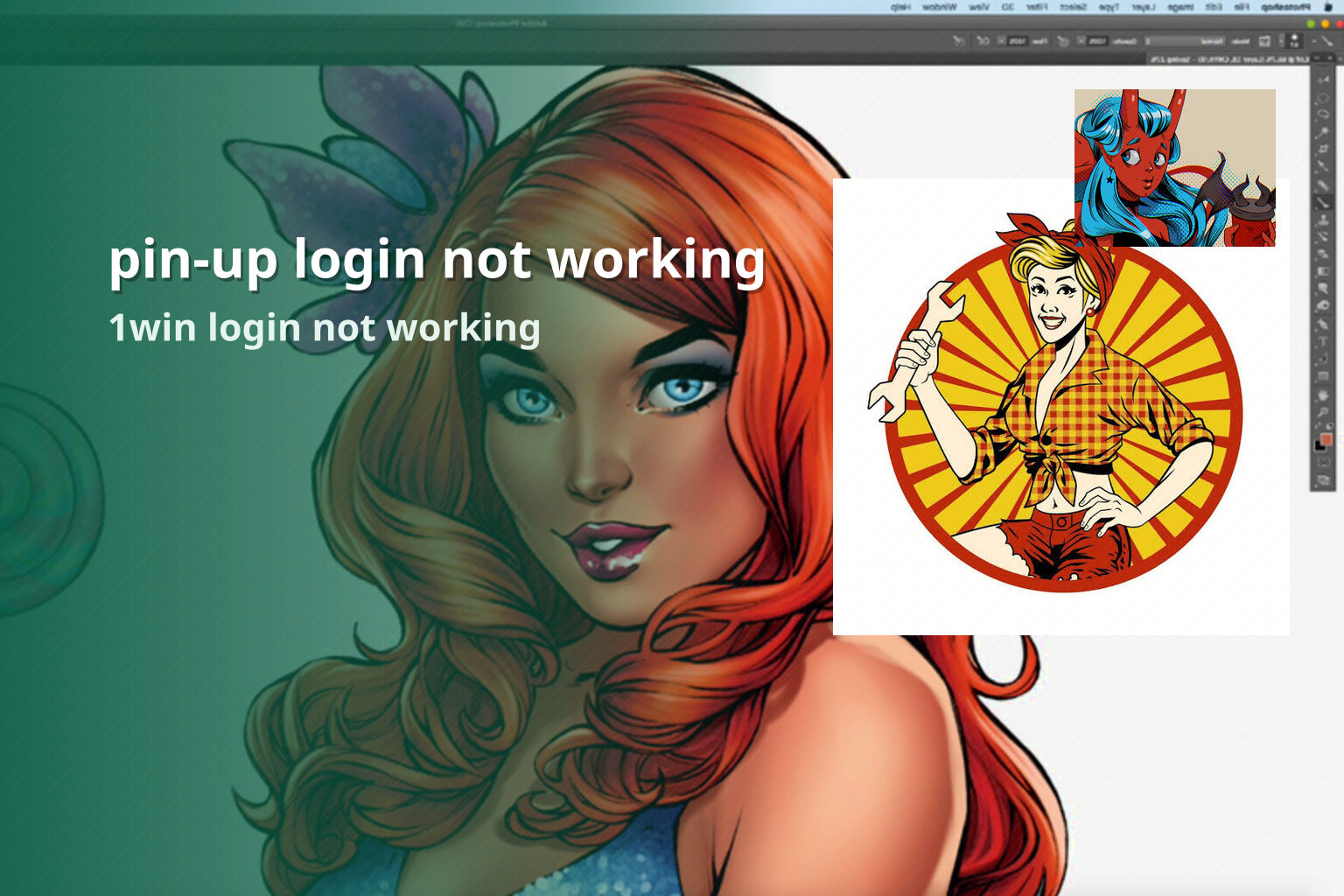
Task: Click the Opacity percentage field
Action: (1098, 40)
